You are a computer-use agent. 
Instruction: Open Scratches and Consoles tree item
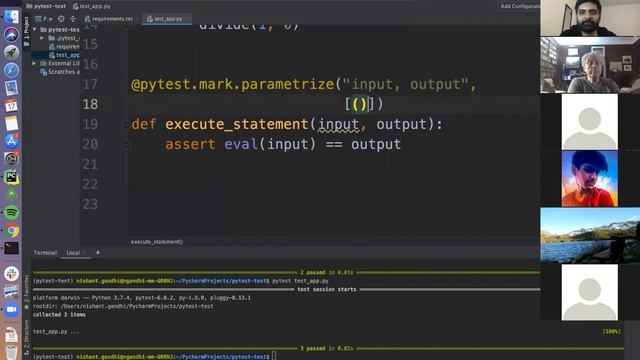60,72
